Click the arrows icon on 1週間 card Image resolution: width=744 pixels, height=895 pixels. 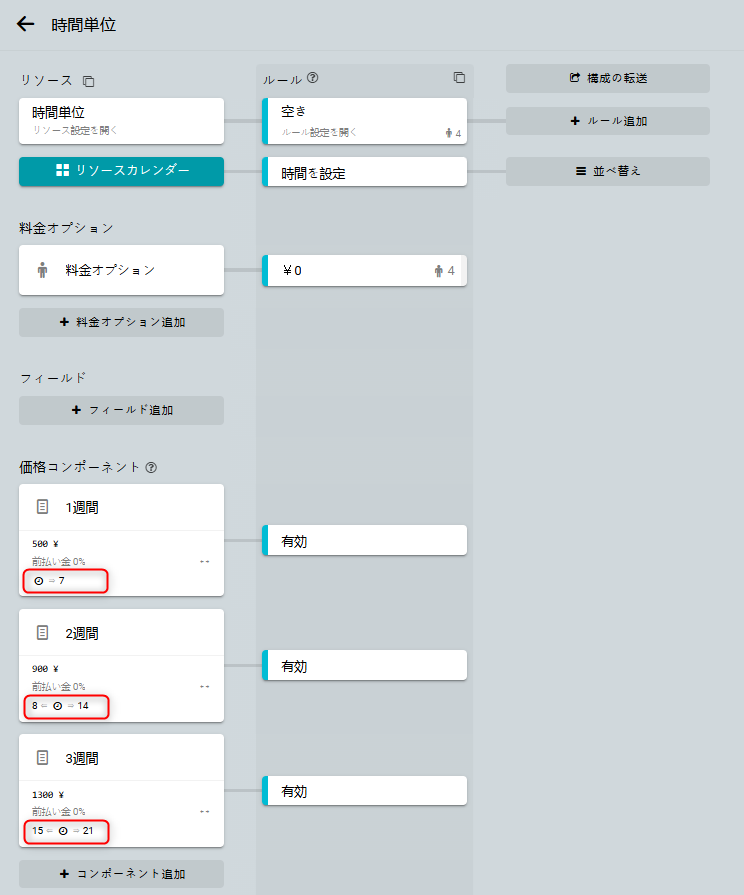tap(205, 562)
